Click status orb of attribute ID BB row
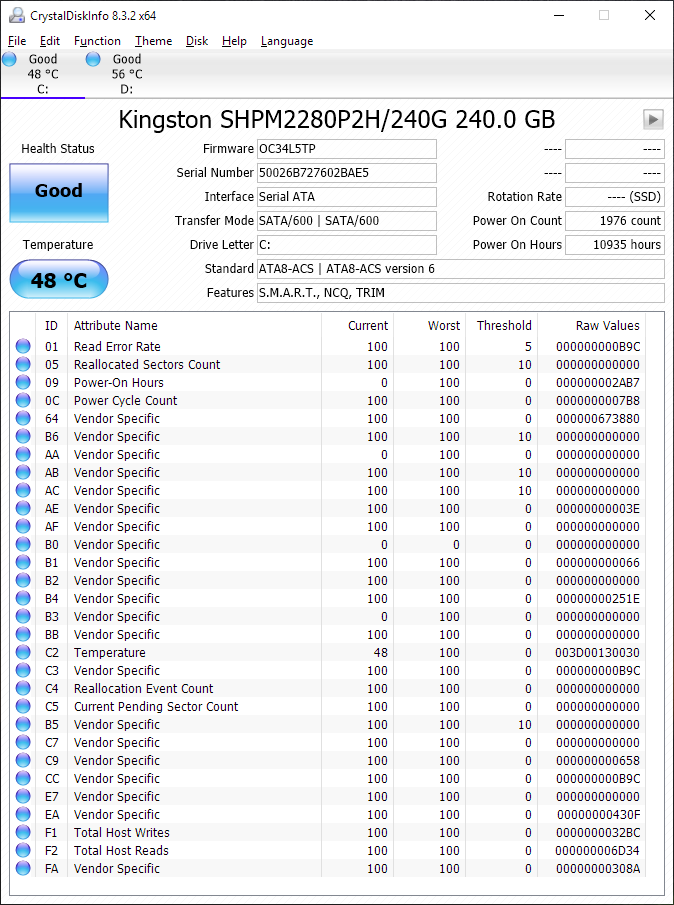The height and width of the screenshot is (905, 674). pos(23,634)
